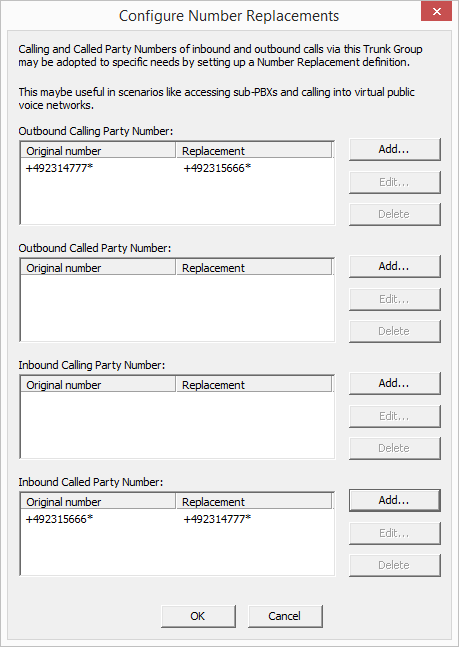The height and width of the screenshot is (647, 459).
Task: Sort Outbound Called list by Original number
Action: pyautogui.click(x=99, y=268)
